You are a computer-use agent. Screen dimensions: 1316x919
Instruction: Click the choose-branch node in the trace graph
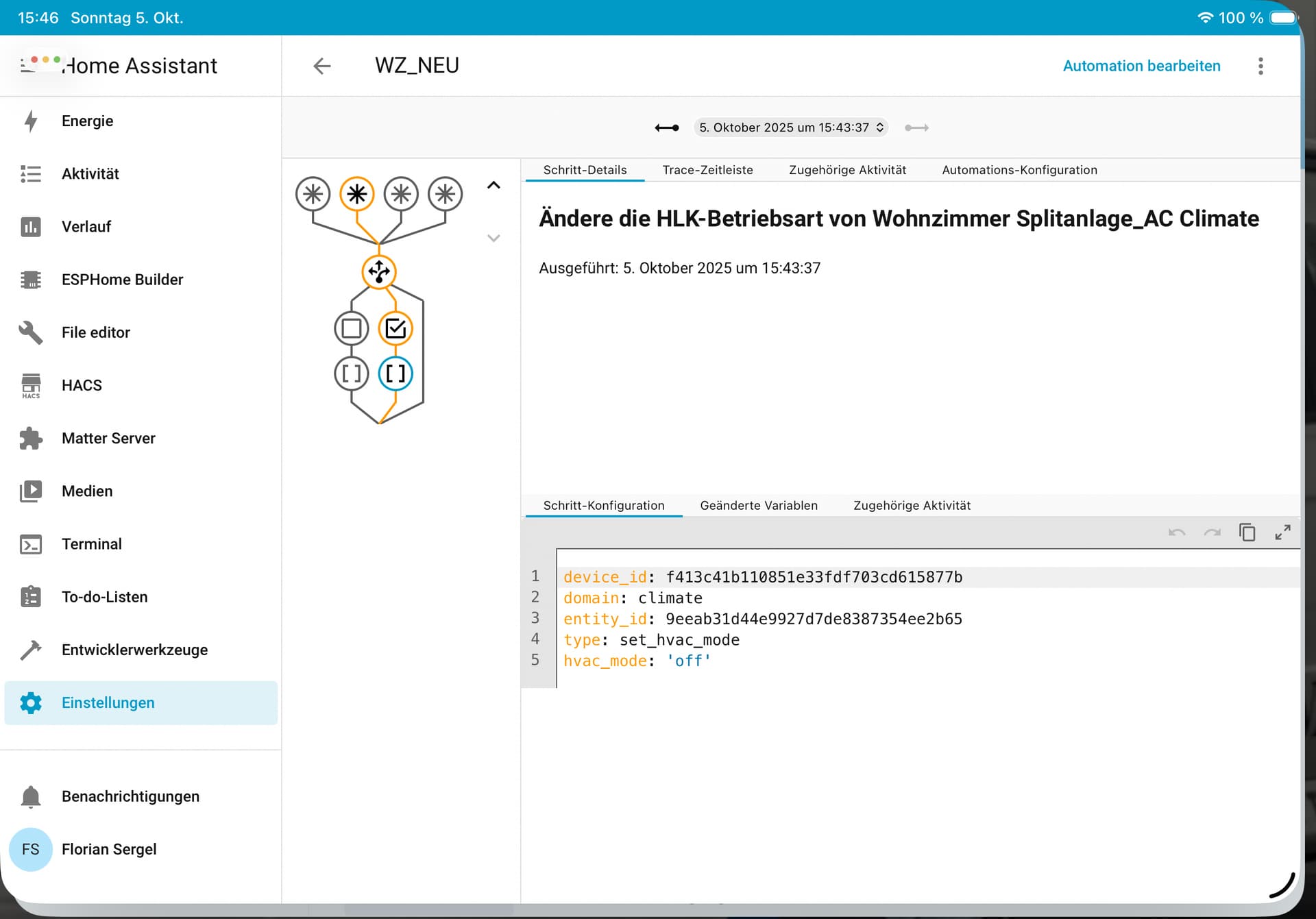(x=379, y=272)
